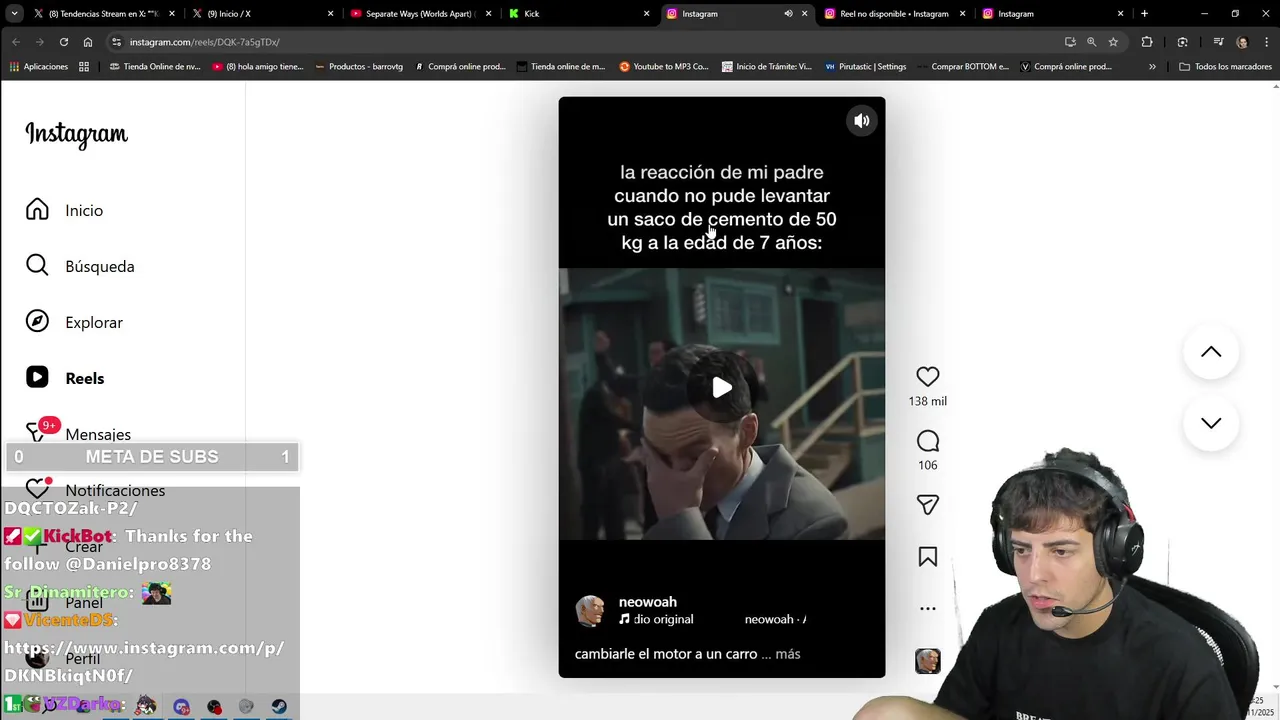
Task: Open the browser extensions puzzle icon
Action: click(1147, 42)
